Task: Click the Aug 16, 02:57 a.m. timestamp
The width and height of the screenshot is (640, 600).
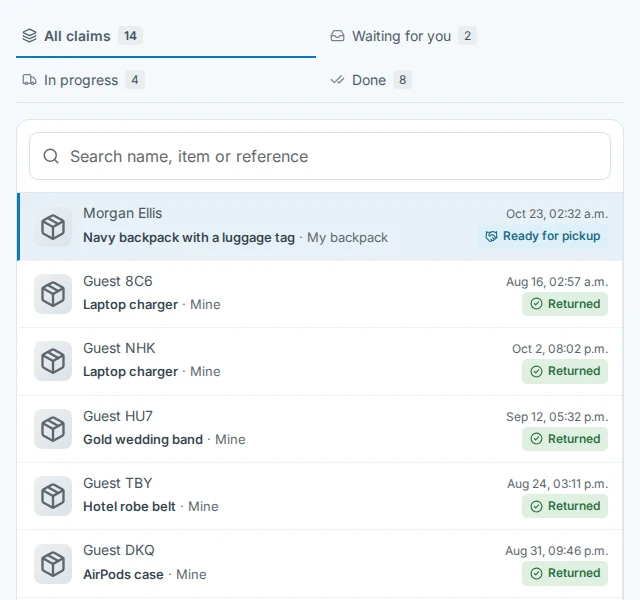Action: pos(557,282)
